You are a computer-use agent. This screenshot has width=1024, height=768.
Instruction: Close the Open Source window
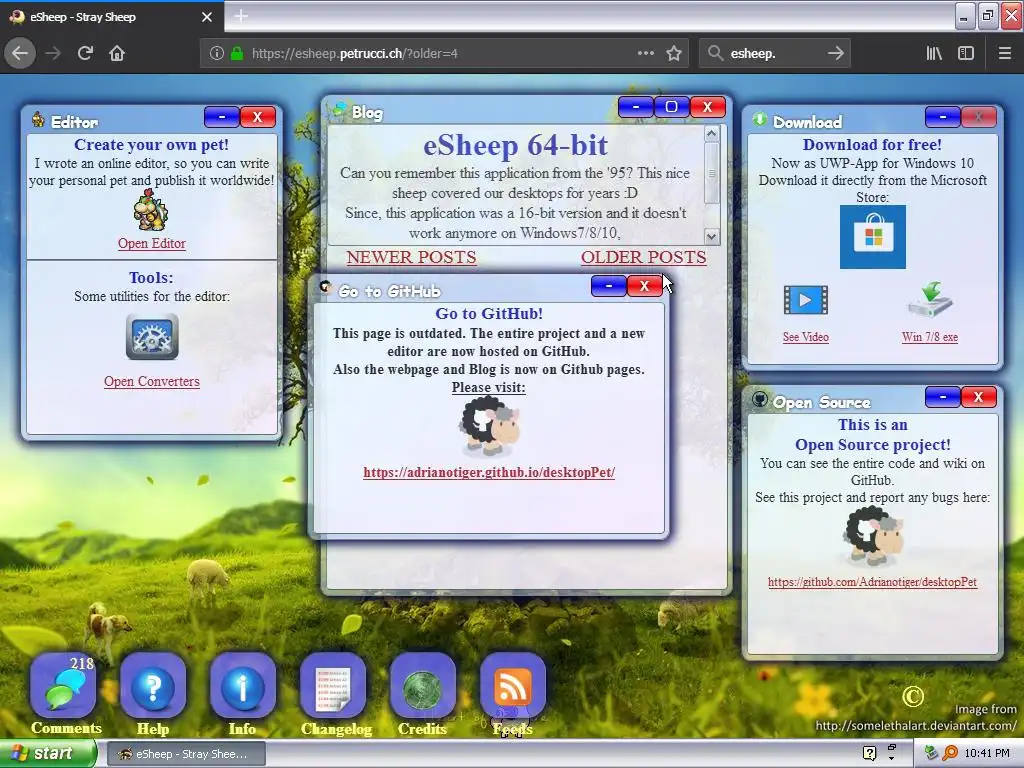tap(978, 396)
